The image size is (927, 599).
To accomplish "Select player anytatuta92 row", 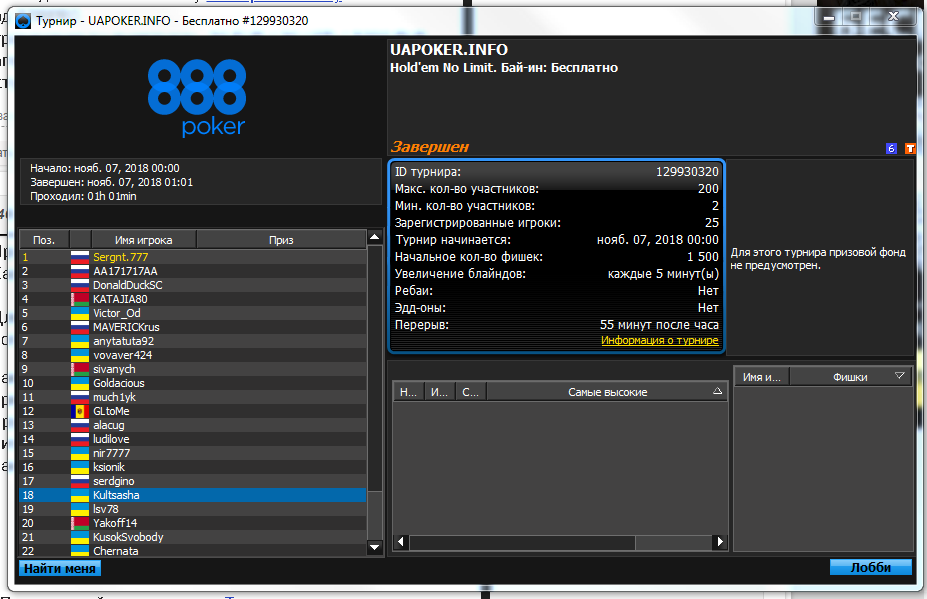I will (x=193, y=341).
